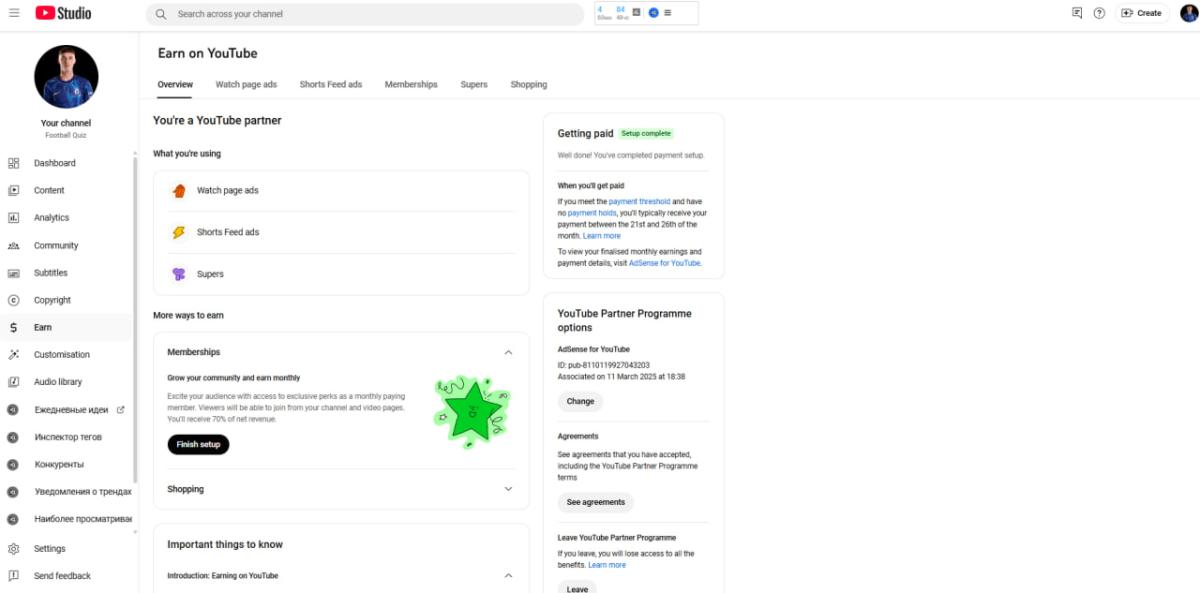1200x593 pixels.
Task: Open Subtitles icon in sidebar
Action: tap(14, 272)
